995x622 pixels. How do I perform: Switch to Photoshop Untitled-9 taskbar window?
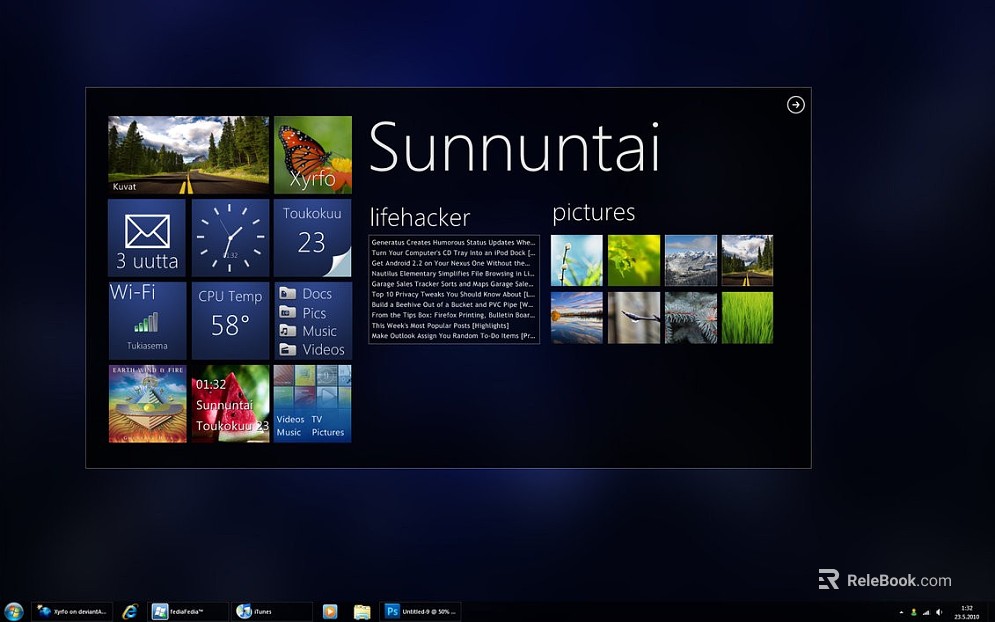[420, 611]
